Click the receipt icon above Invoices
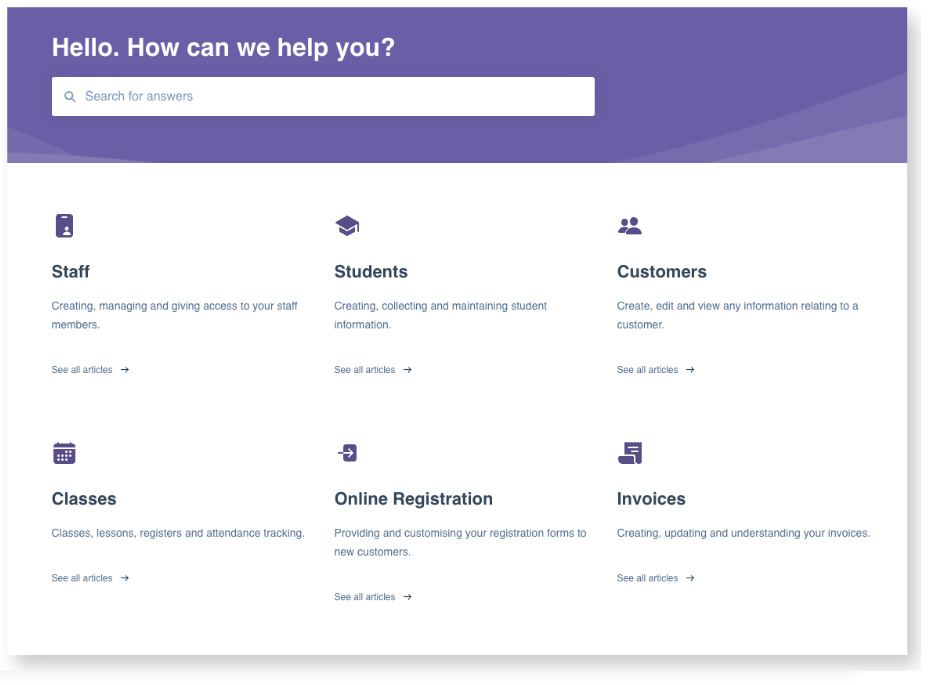The width and height of the screenshot is (928, 685). (x=630, y=453)
